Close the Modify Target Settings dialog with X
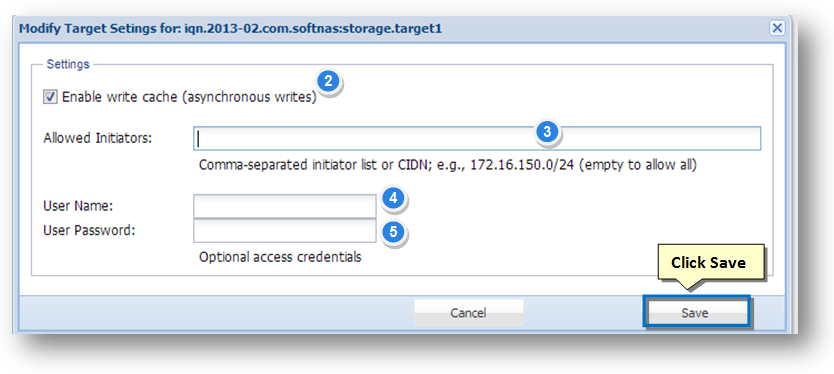This screenshot has width=834, height=374. click(777, 28)
